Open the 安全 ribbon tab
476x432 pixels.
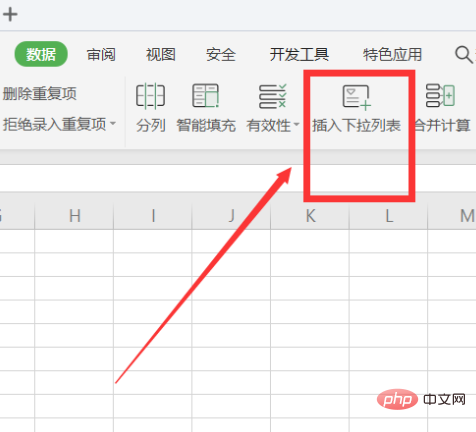tap(221, 55)
